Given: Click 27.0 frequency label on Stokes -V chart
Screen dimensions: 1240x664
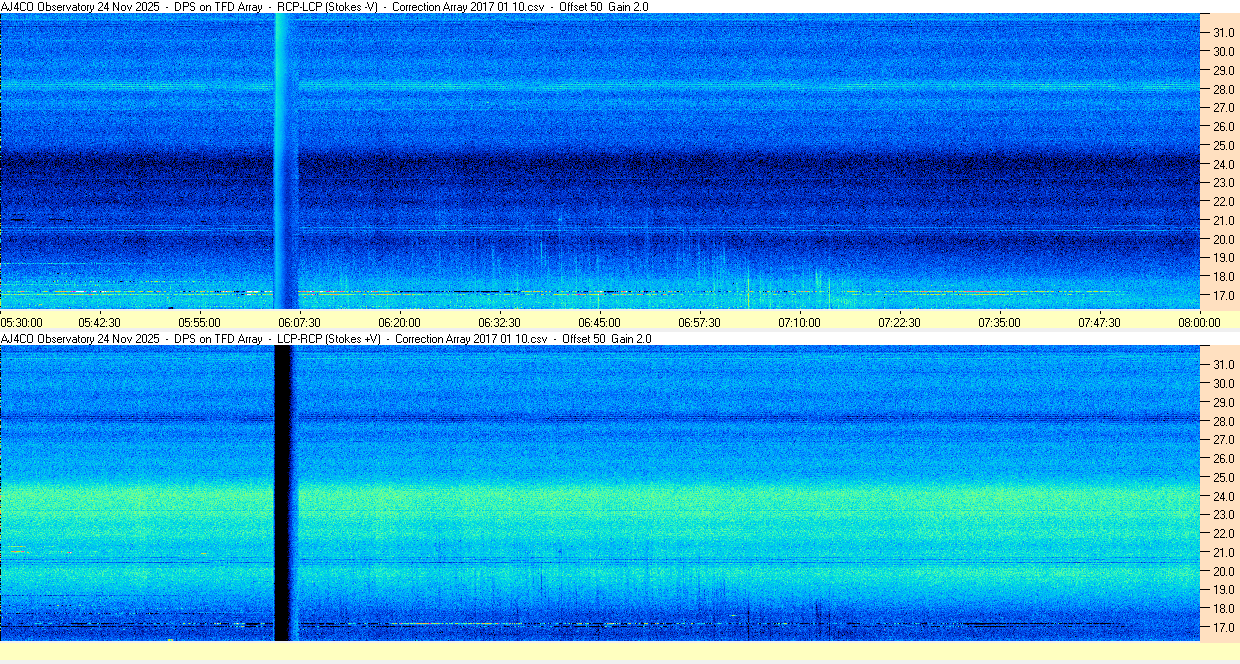Looking at the screenshot, I should coord(1223,108).
